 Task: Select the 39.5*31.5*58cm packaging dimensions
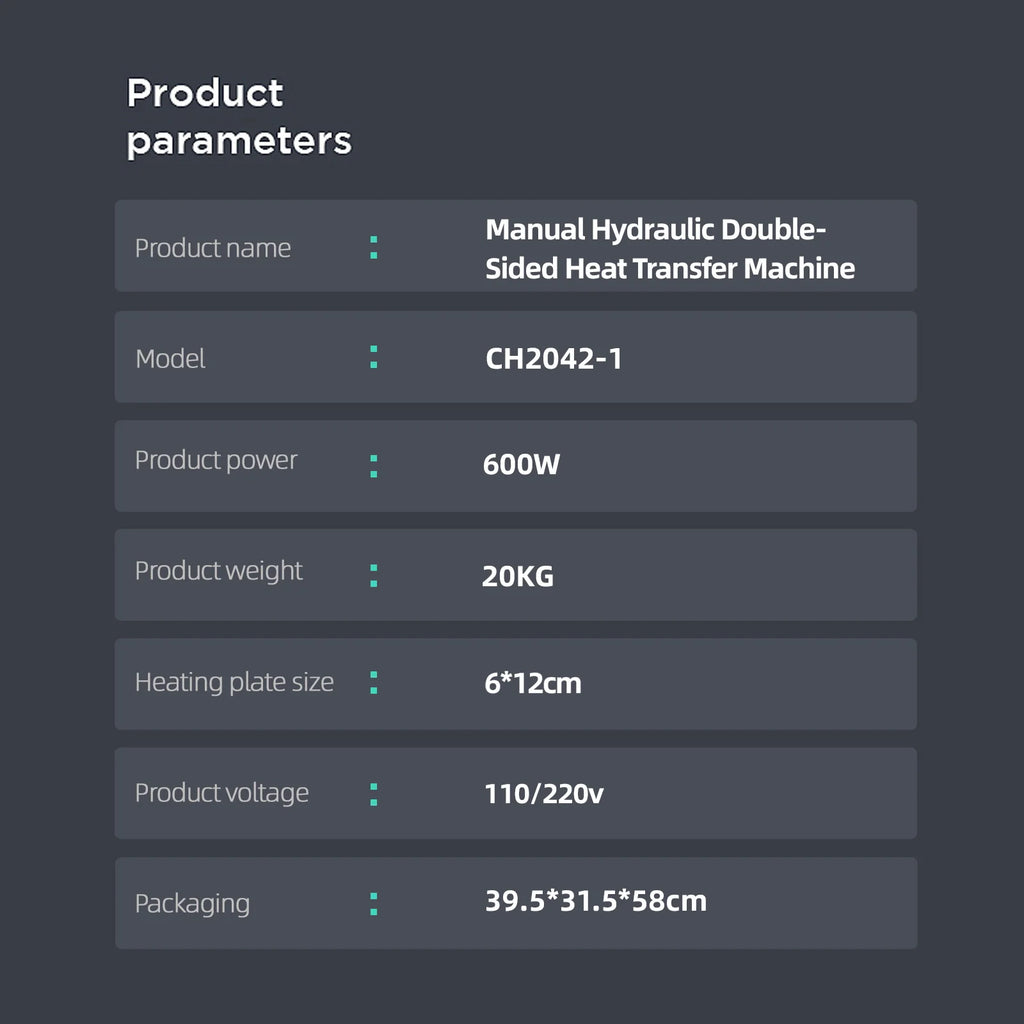[x=595, y=901]
